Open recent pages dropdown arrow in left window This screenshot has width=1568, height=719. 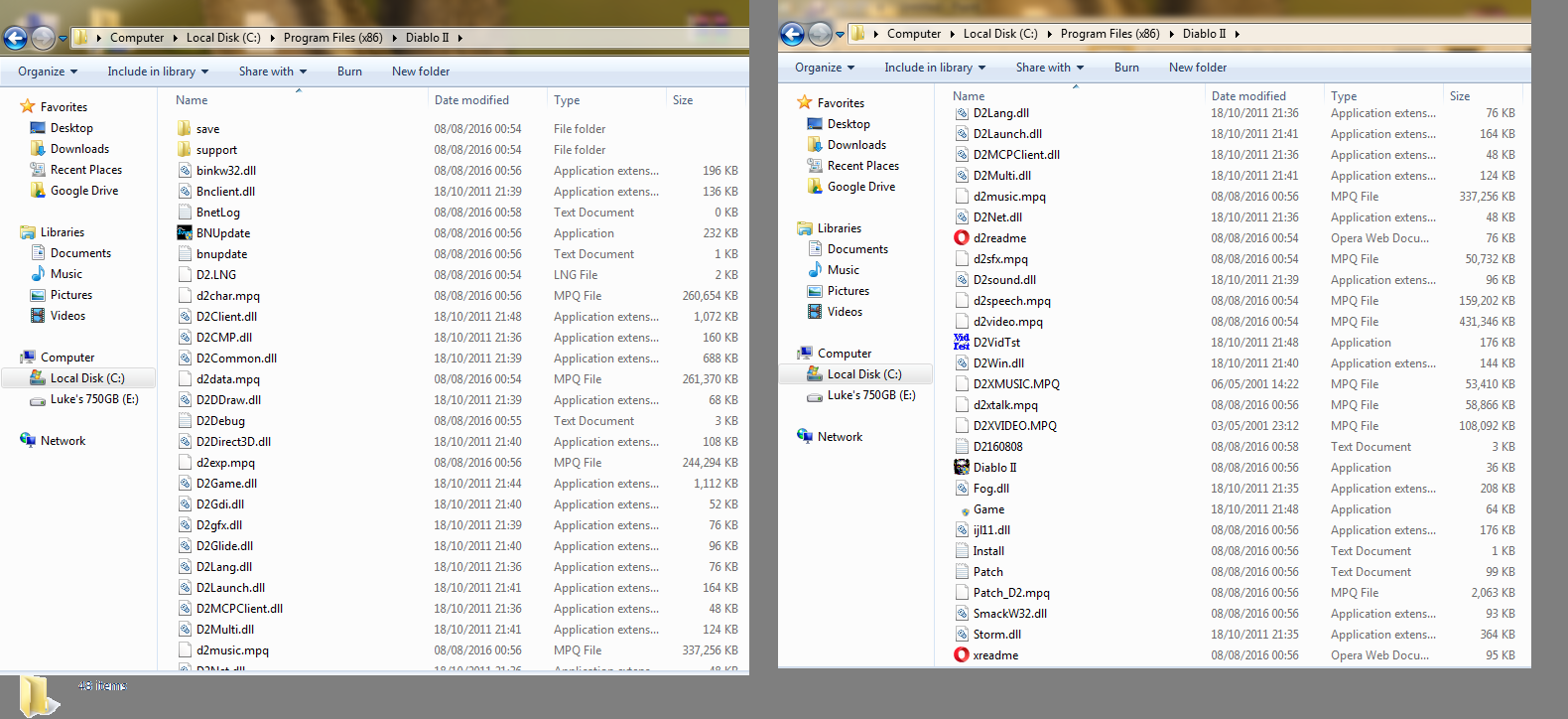pos(63,39)
